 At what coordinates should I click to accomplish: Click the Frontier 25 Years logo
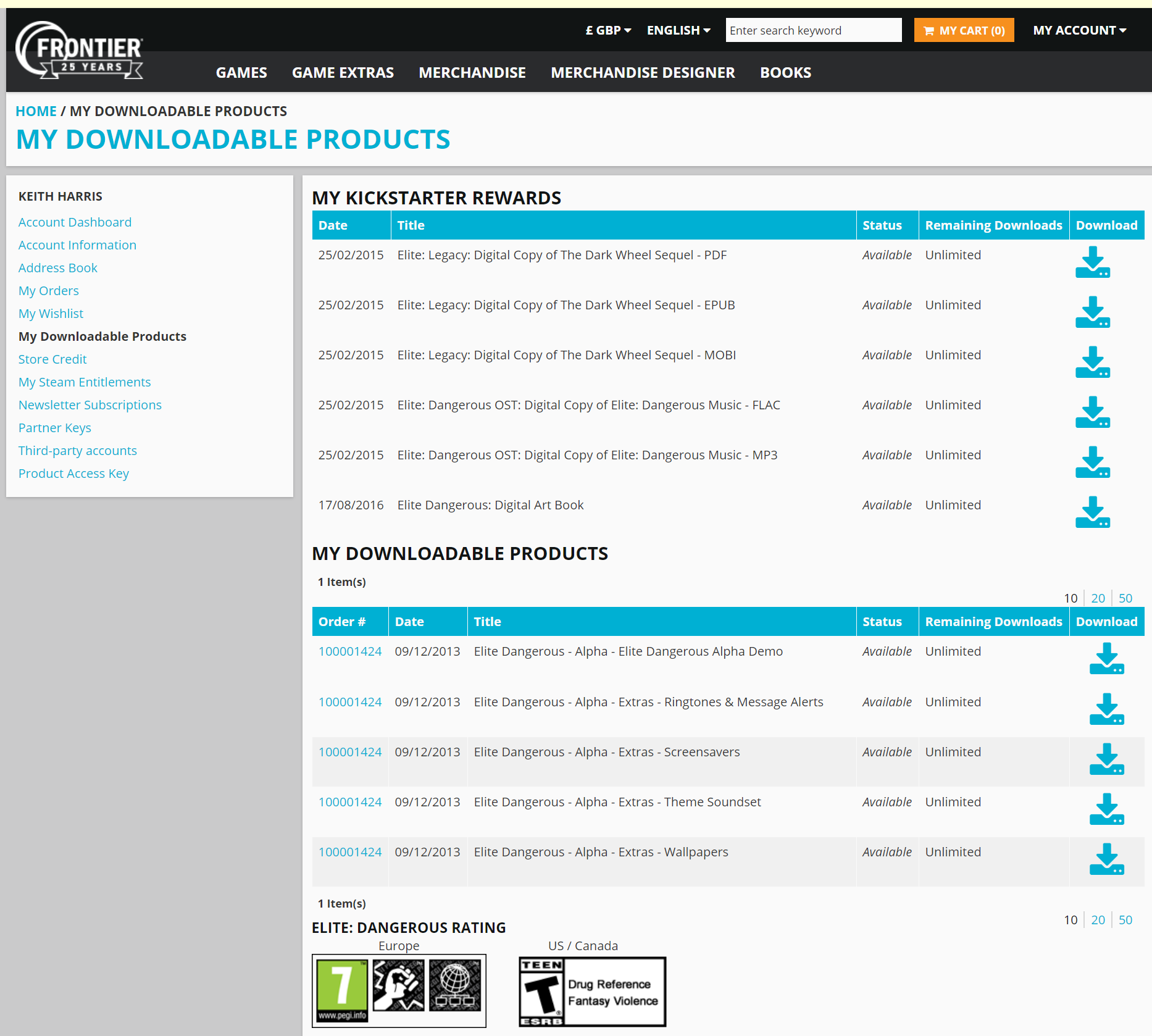pyautogui.click(x=79, y=50)
